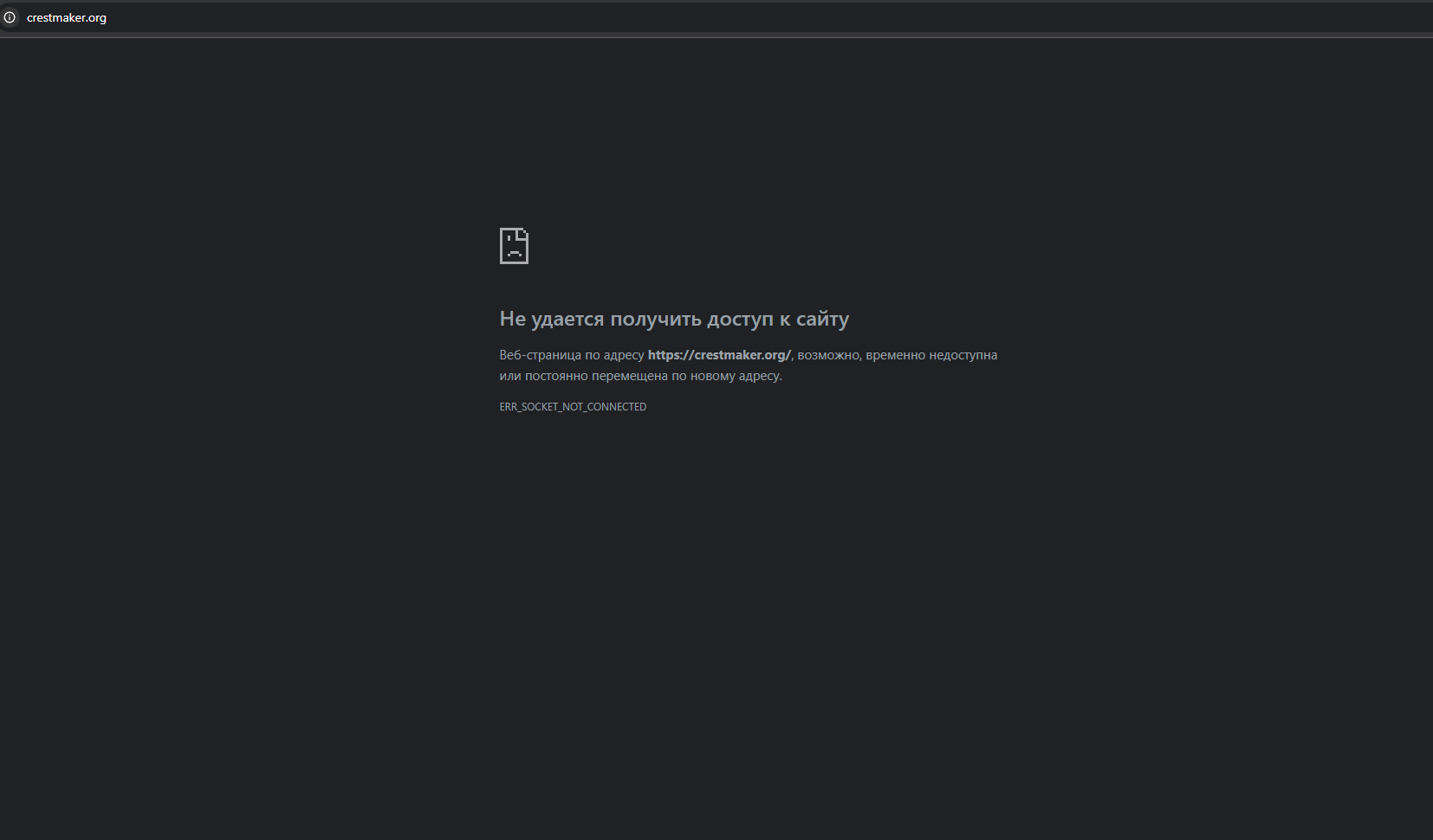Click the site information icon in address bar
1433x840 pixels.
10,17
